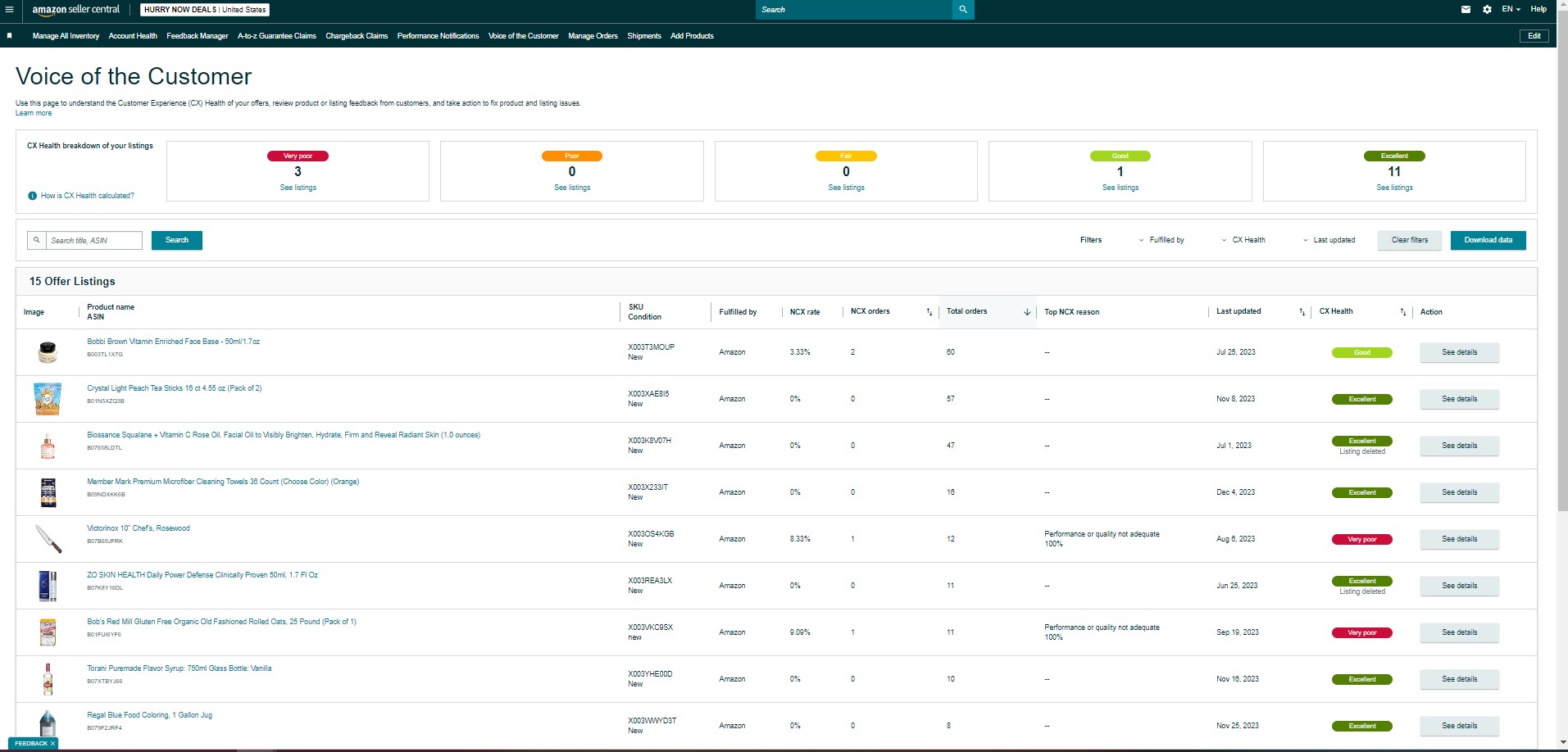Image resolution: width=1568 pixels, height=752 pixels.
Task: Open Feedback Manager
Action: point(198,36)
